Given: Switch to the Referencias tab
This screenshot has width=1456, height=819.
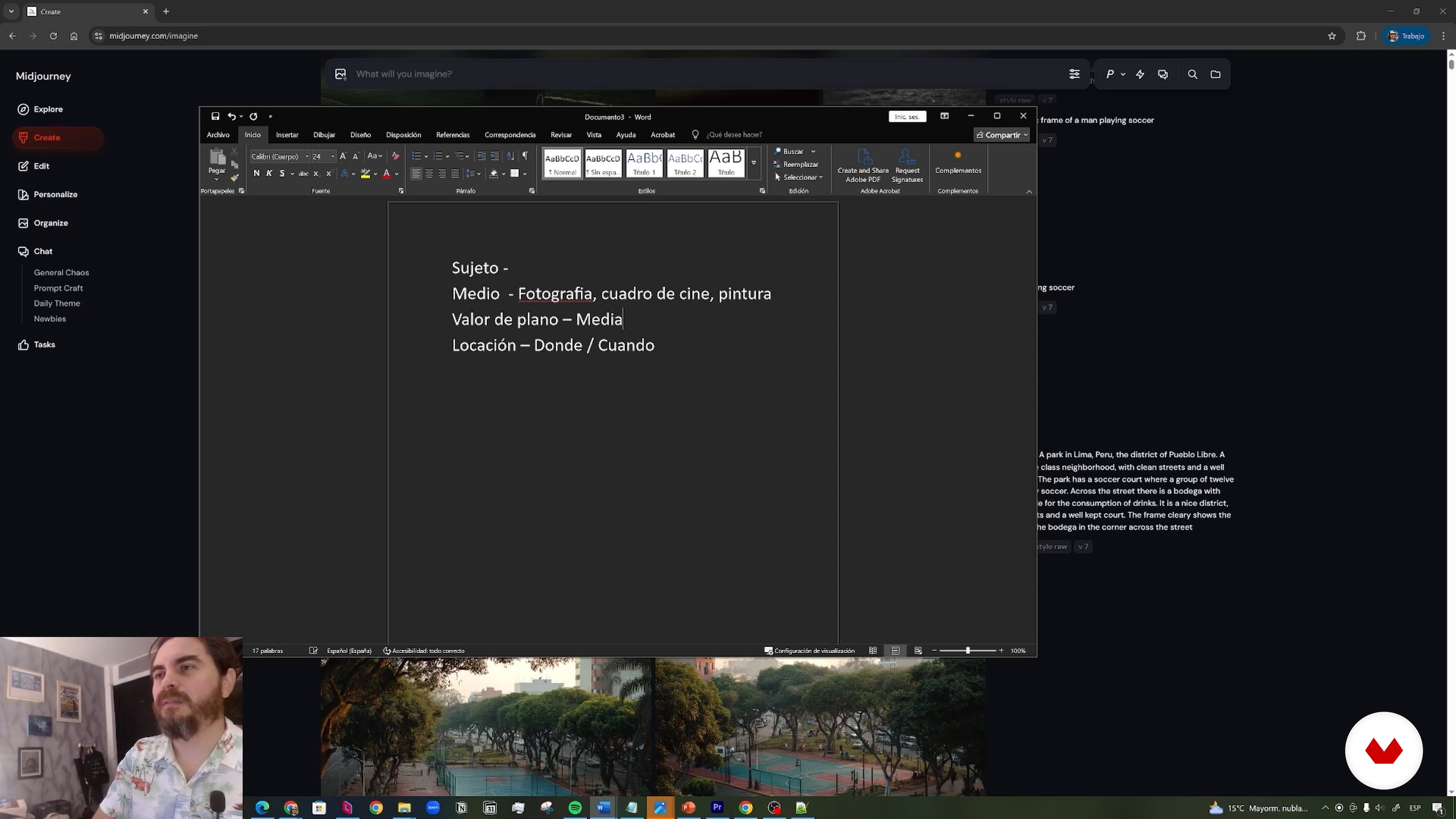Looking at the screenshot, I should (453, 135).
